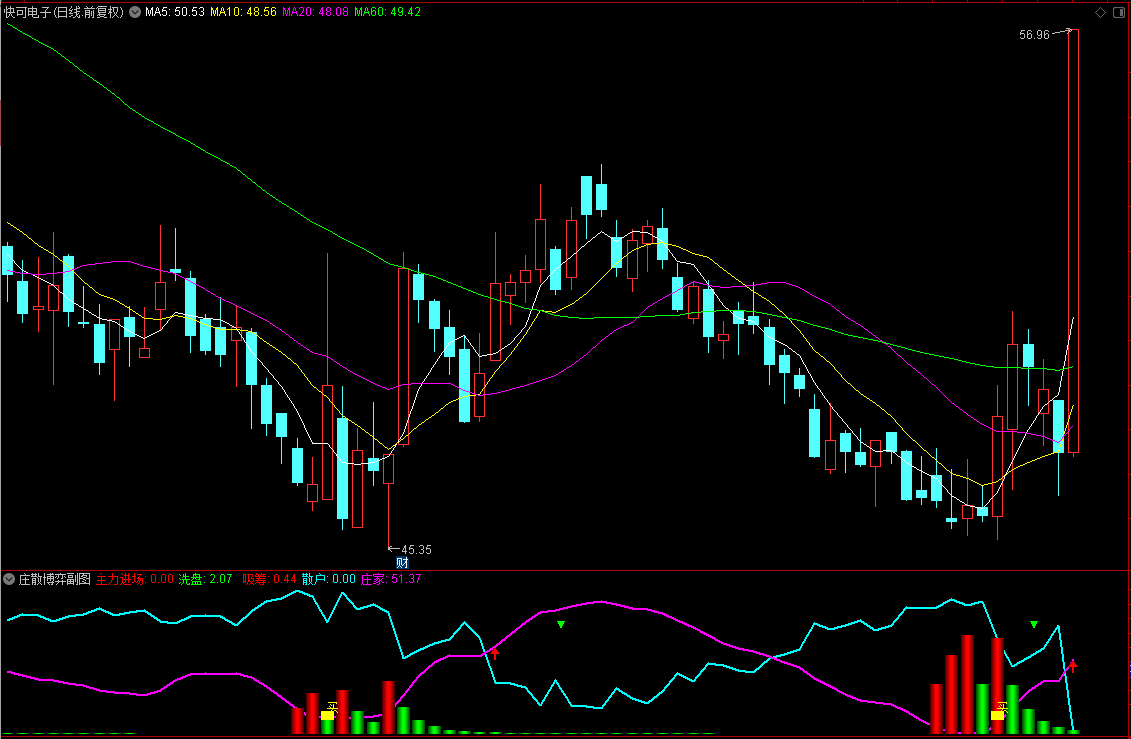Select the tall red limit-up candle at far right
1131x739 pixels.
[x=1073, y=242]
